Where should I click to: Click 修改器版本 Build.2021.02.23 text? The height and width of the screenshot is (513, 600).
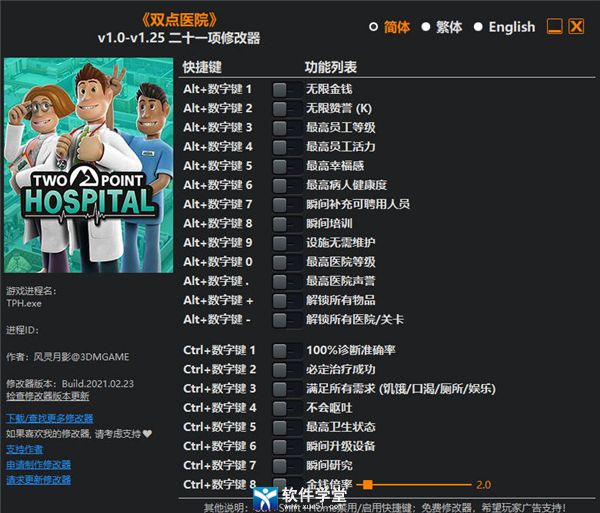coord(70,384)
